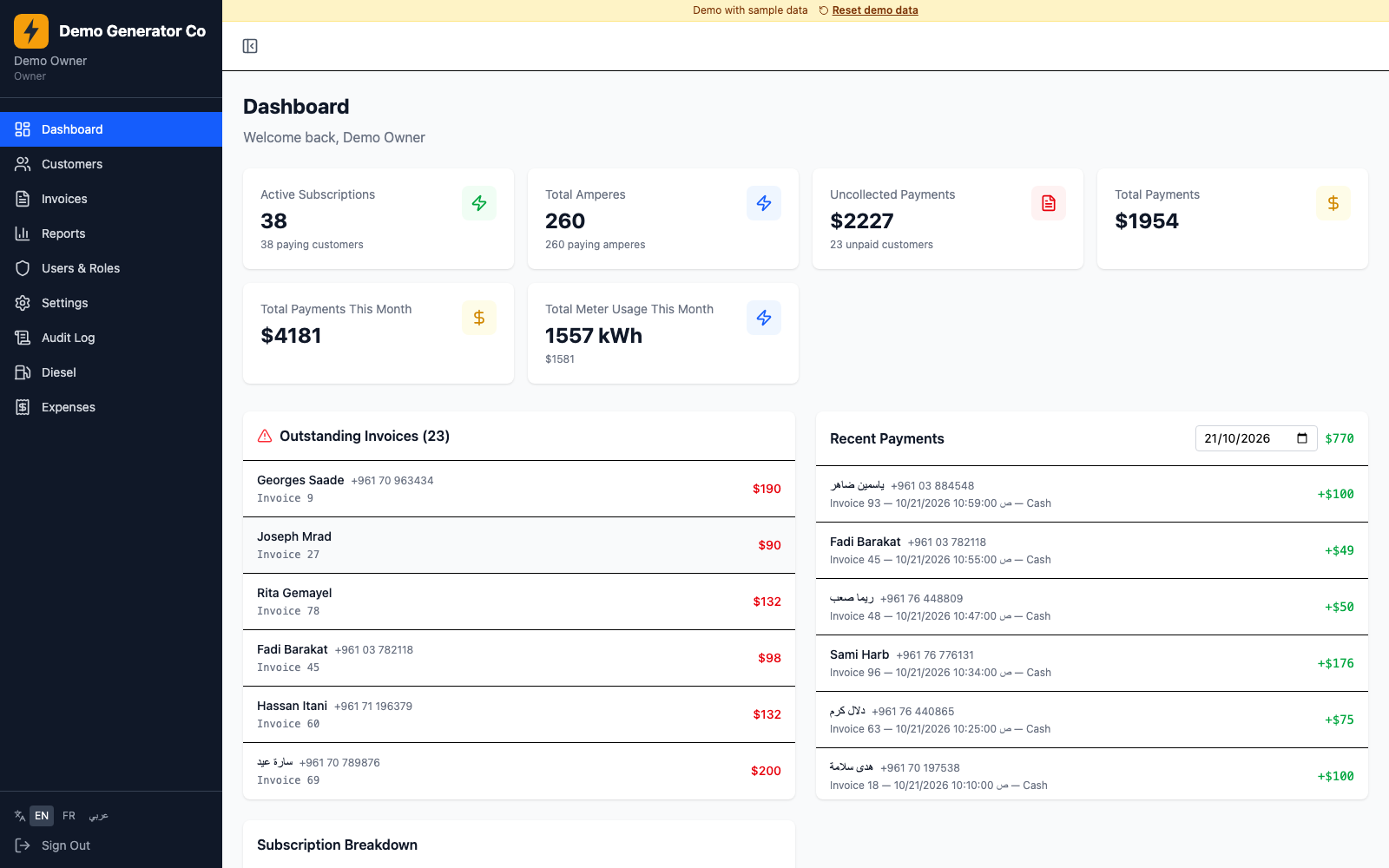Screen dimensions: 1389x868
Task: Open the Customers page
Action: point(111,164)
